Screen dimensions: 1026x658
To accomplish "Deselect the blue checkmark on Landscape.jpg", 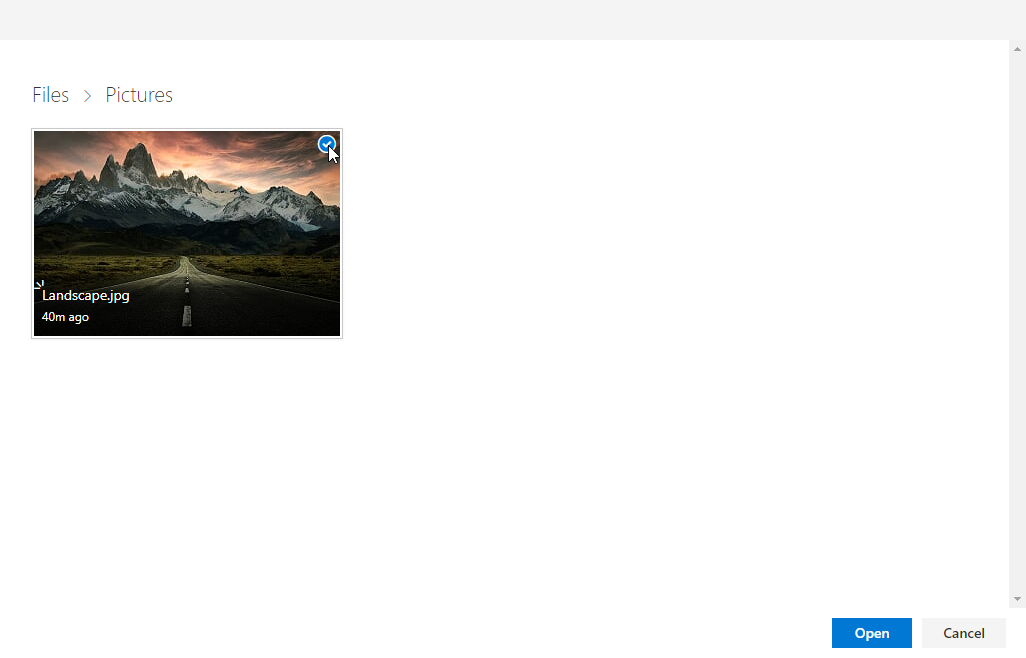I will pos(327,144).
